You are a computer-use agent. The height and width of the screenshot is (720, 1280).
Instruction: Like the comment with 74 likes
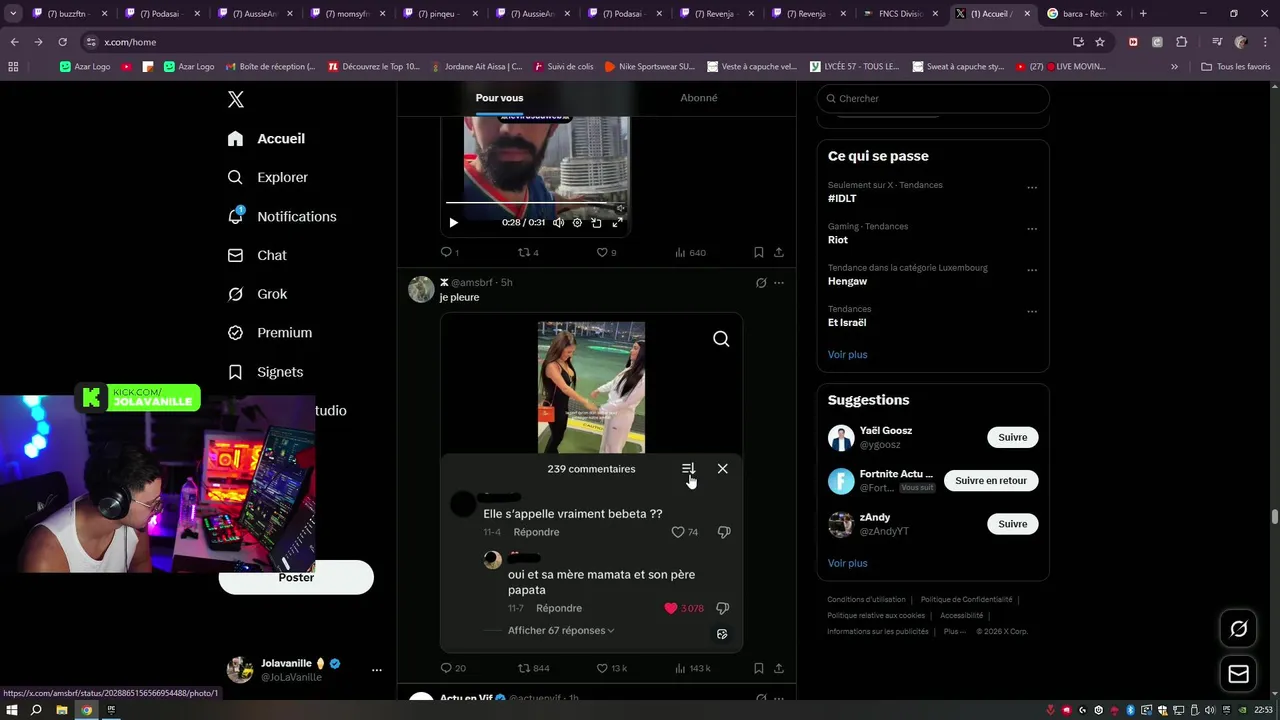677,532
